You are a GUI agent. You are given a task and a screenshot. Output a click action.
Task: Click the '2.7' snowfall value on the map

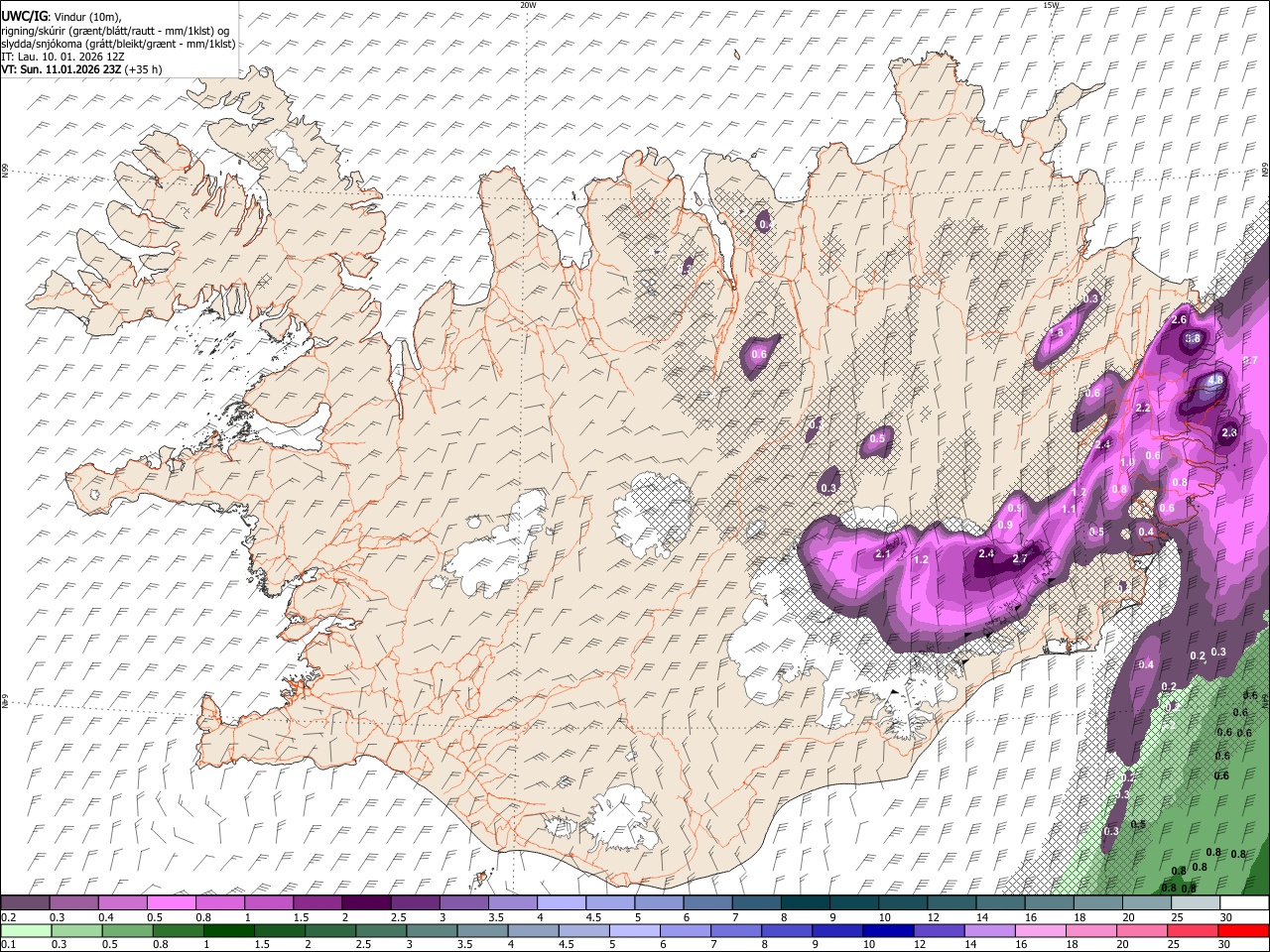pos(1020,558)
